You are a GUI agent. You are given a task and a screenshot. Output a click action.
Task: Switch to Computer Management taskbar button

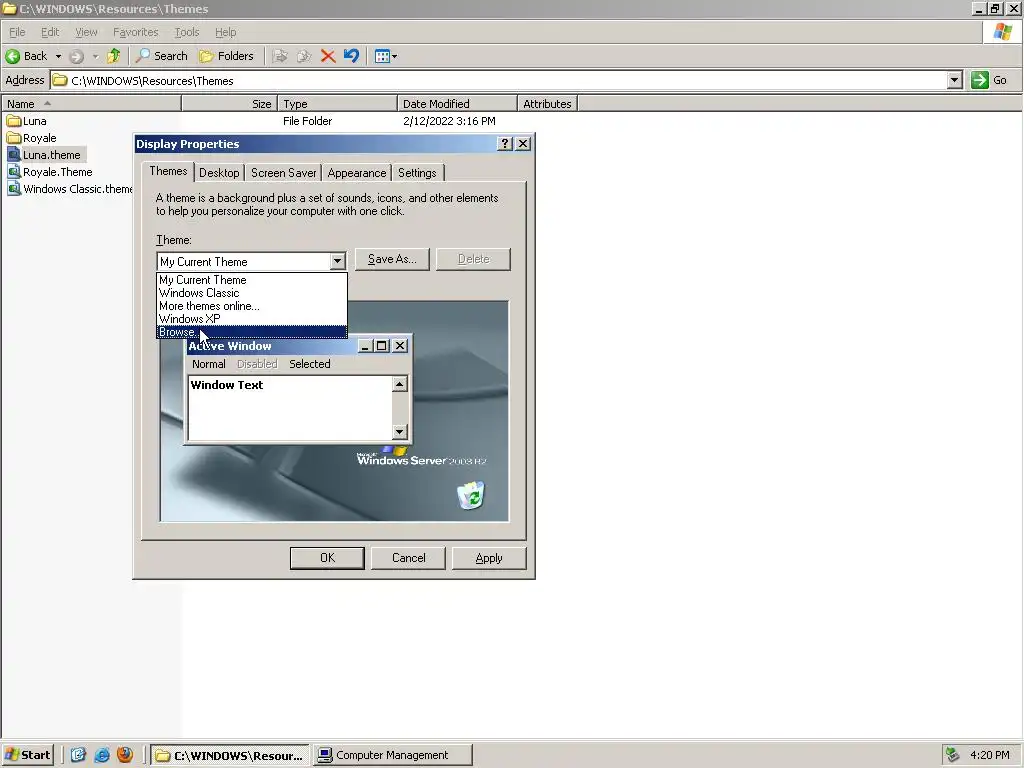[392, 755]
